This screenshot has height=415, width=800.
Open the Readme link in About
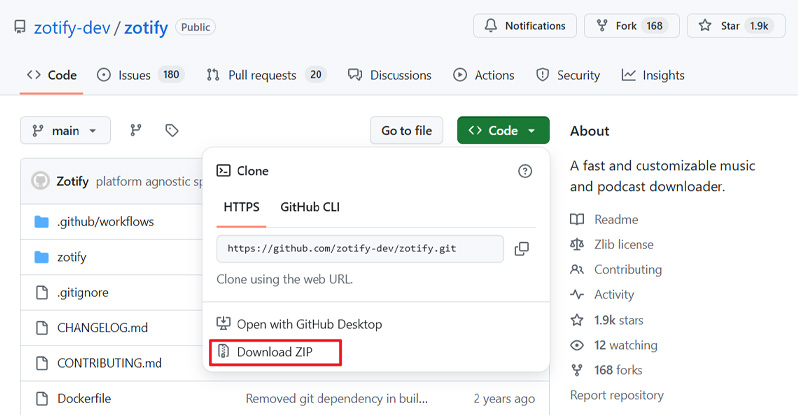click(616, 219)
